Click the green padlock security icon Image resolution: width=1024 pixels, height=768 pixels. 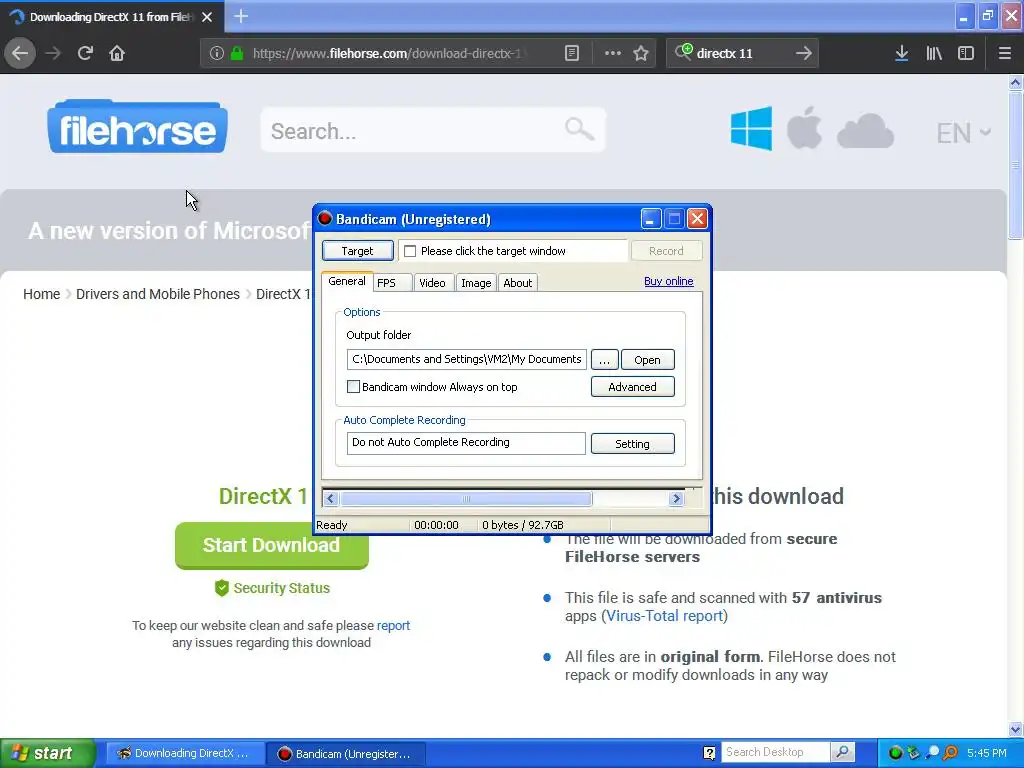(x=237, y=53)
